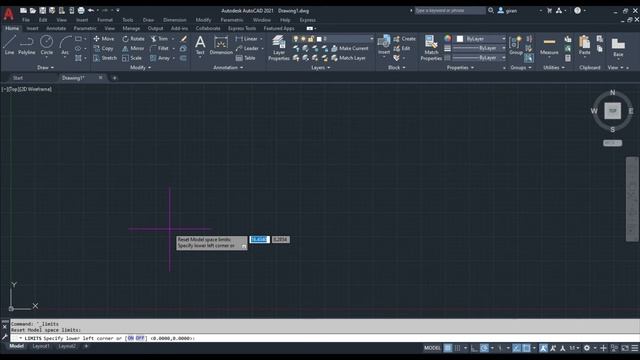Click the Rotate tool

tap(133, 39)
